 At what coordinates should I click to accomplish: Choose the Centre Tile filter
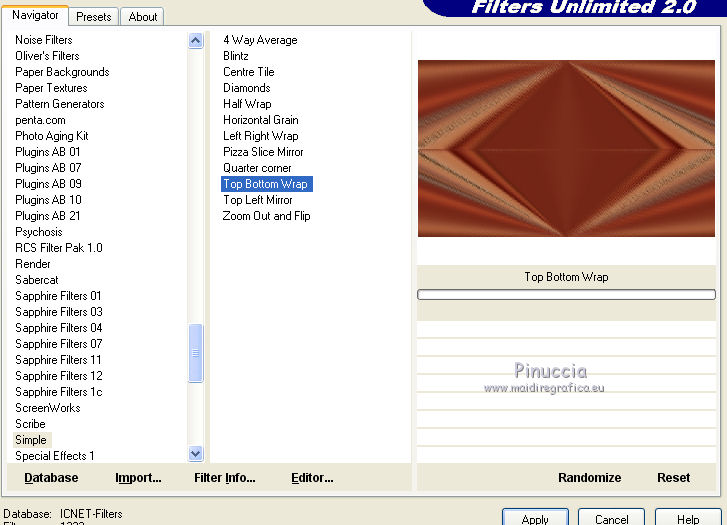[x=249, y=72]
